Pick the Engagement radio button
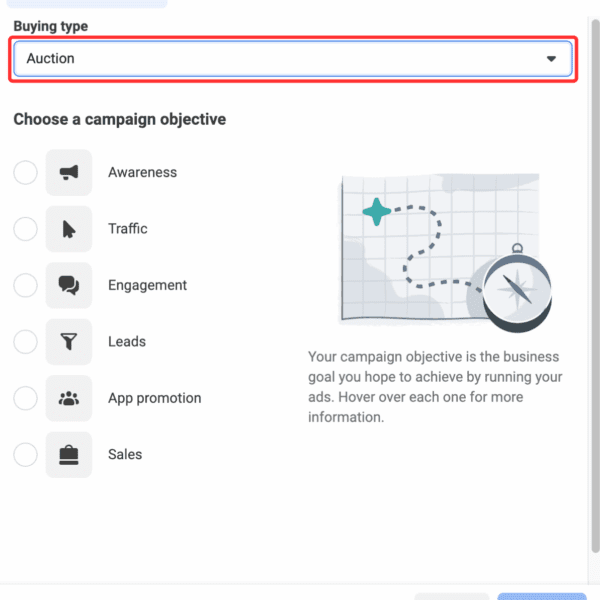Image resolution: width=600 pixels, height=600 pixels. point(25,286)
